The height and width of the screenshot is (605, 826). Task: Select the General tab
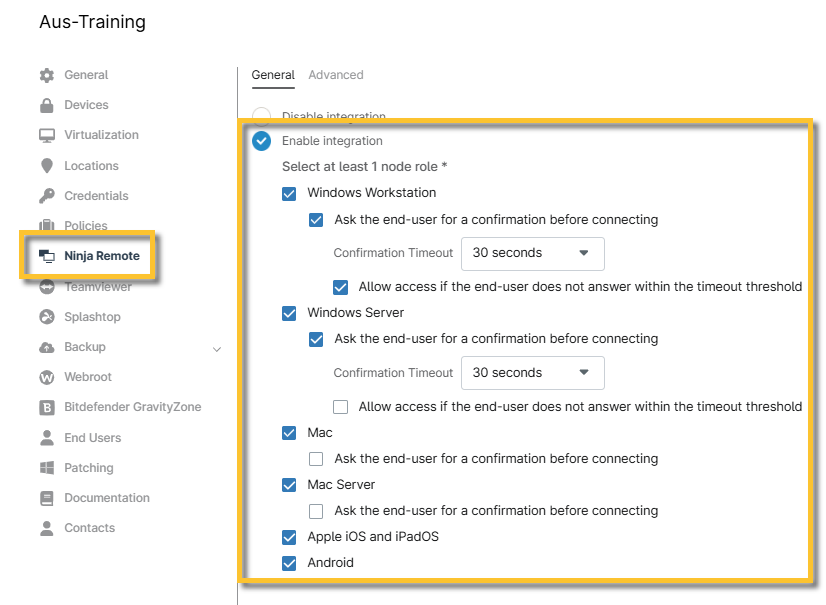(x=273, y=75)
